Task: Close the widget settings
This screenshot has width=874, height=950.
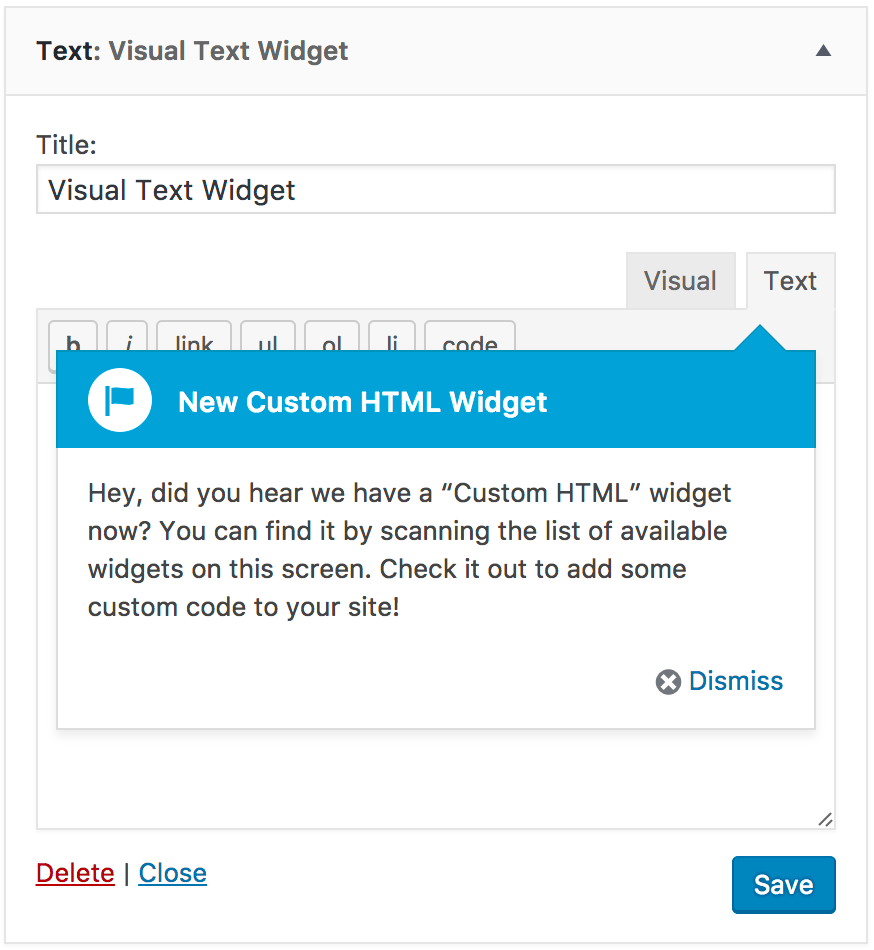Action: 172,872
